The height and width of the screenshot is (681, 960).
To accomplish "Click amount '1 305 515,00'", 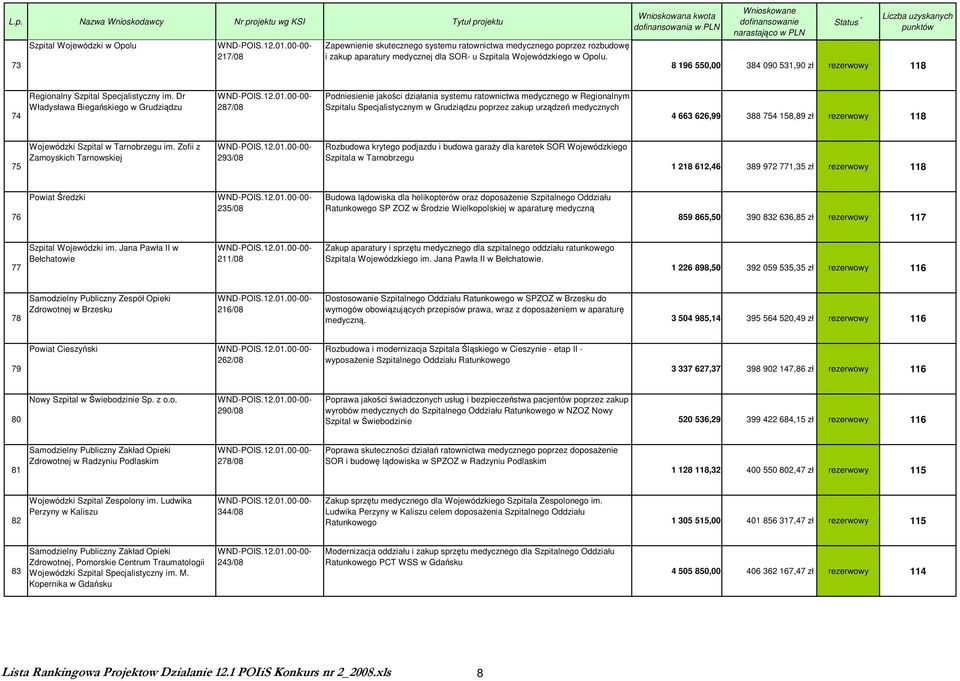I will (696, 521).
